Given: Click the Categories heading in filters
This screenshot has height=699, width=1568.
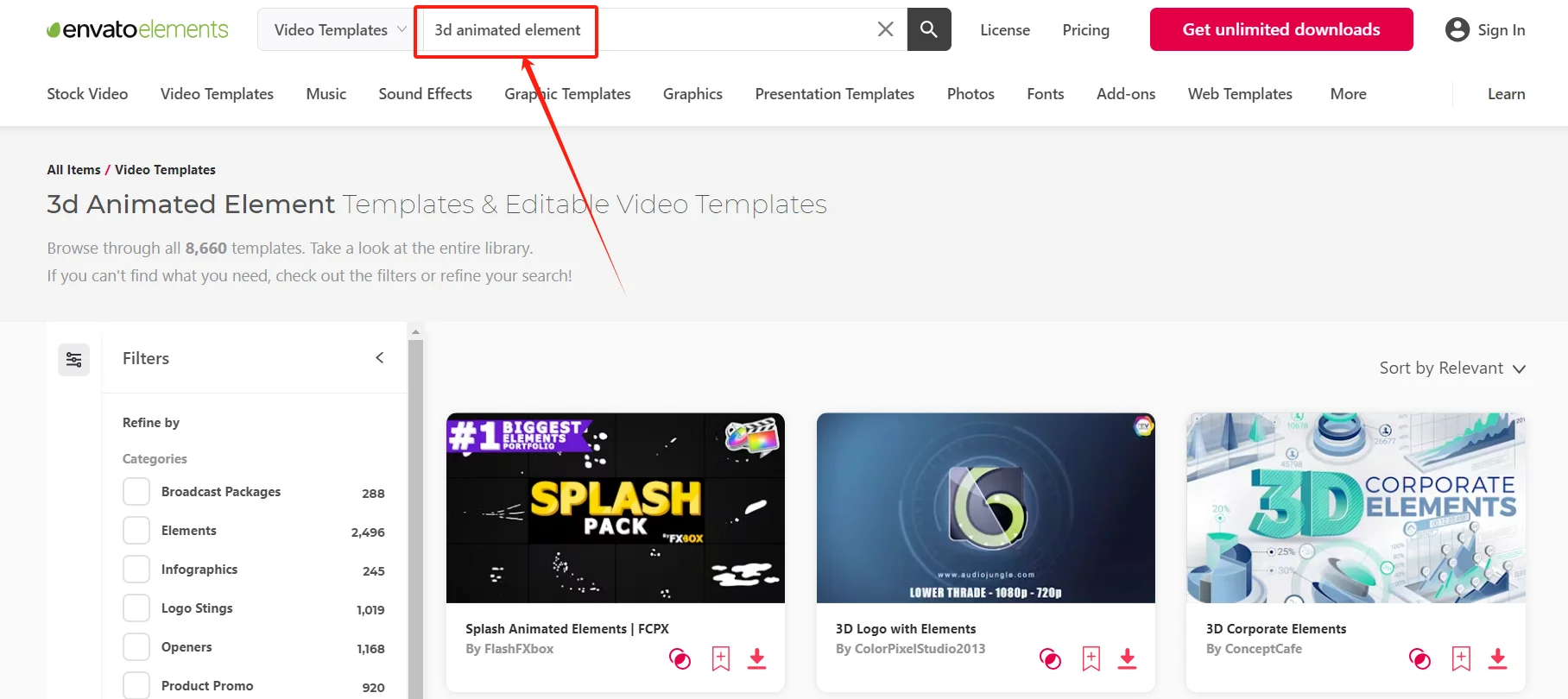Looking at the screenshot, I should [155, 459].
